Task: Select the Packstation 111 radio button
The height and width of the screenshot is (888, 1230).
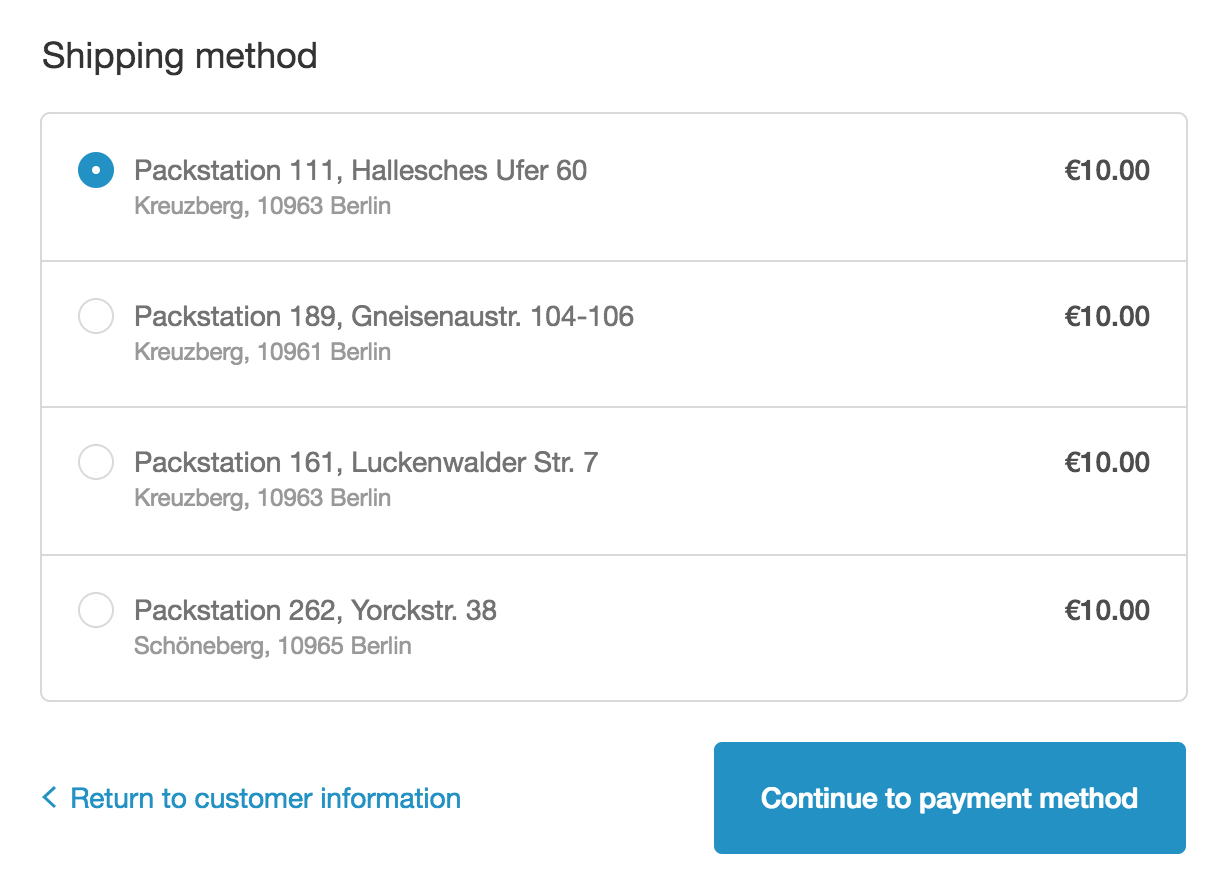Action: (96, 170)
